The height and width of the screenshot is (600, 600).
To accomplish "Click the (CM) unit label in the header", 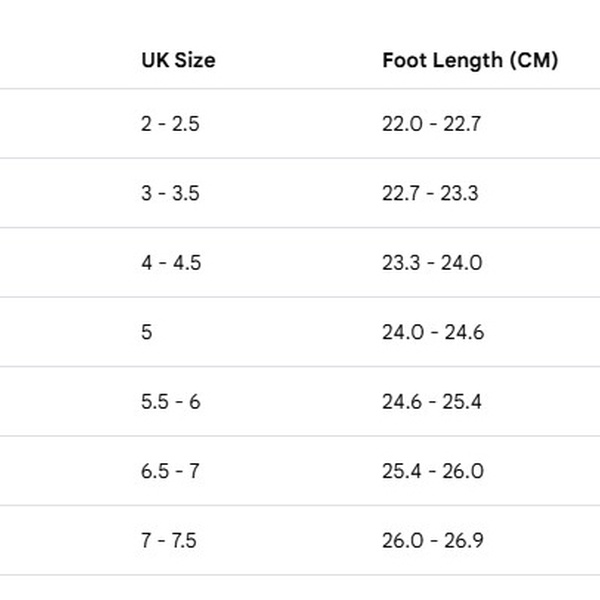I will coord(533,60).
